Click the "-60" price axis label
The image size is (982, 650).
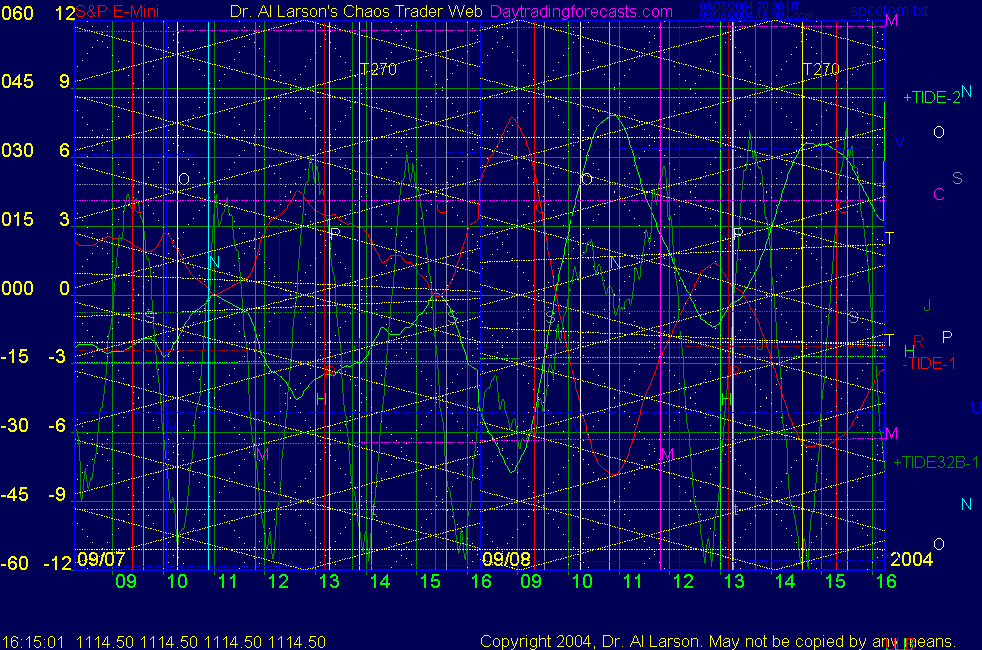tap(16, 564)
